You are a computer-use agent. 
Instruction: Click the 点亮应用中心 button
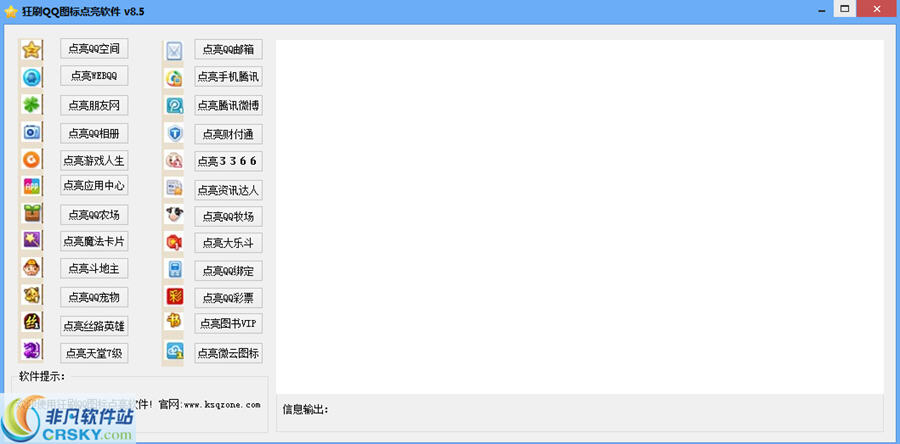pyautogui.click(x=94, y=185)
